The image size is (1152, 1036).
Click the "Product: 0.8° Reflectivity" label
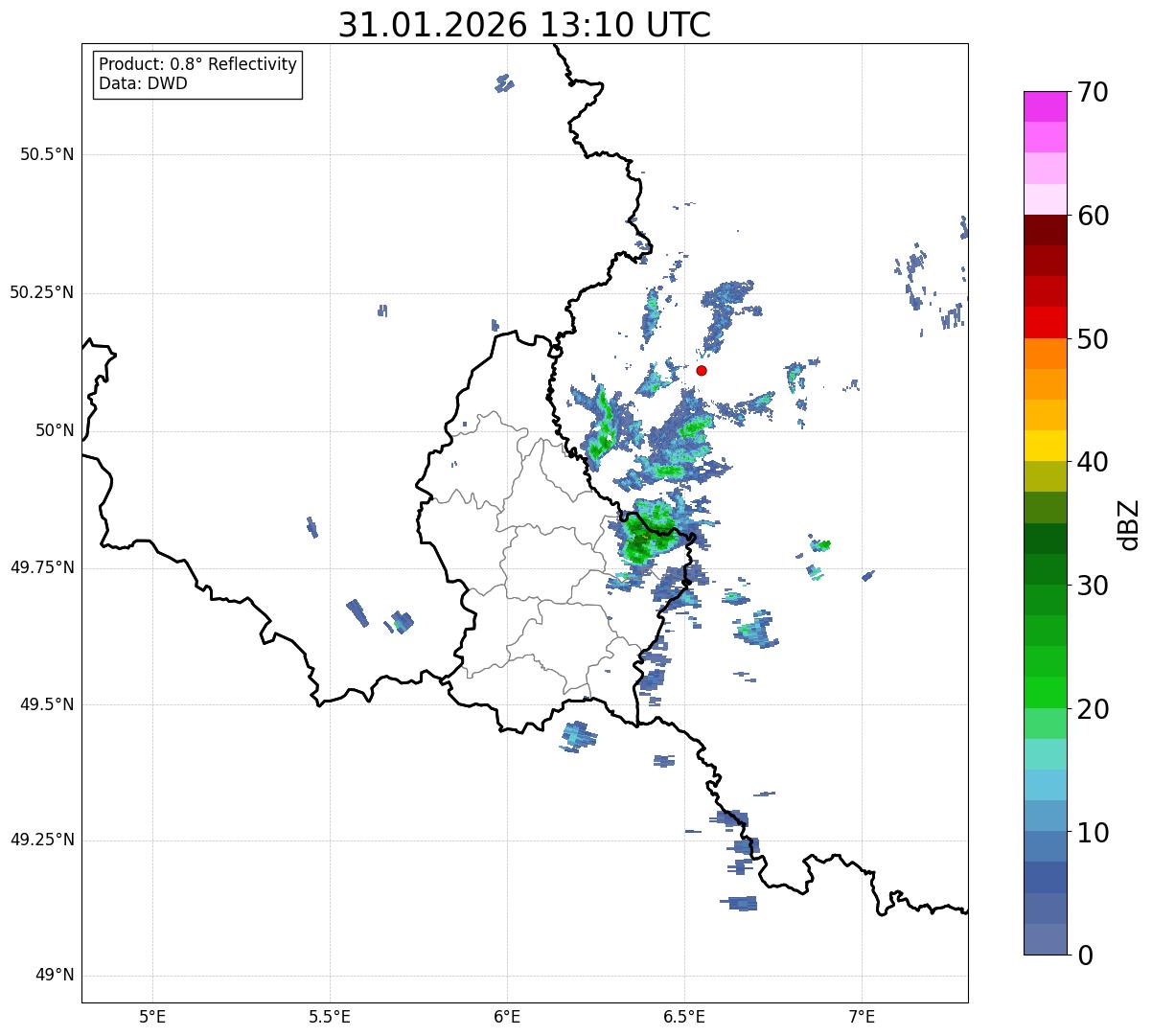[x=198, y=64]
